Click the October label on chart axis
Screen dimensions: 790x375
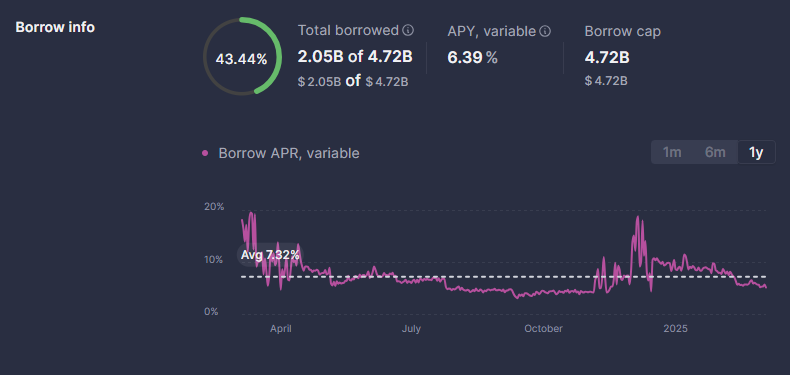coord(543,329)
